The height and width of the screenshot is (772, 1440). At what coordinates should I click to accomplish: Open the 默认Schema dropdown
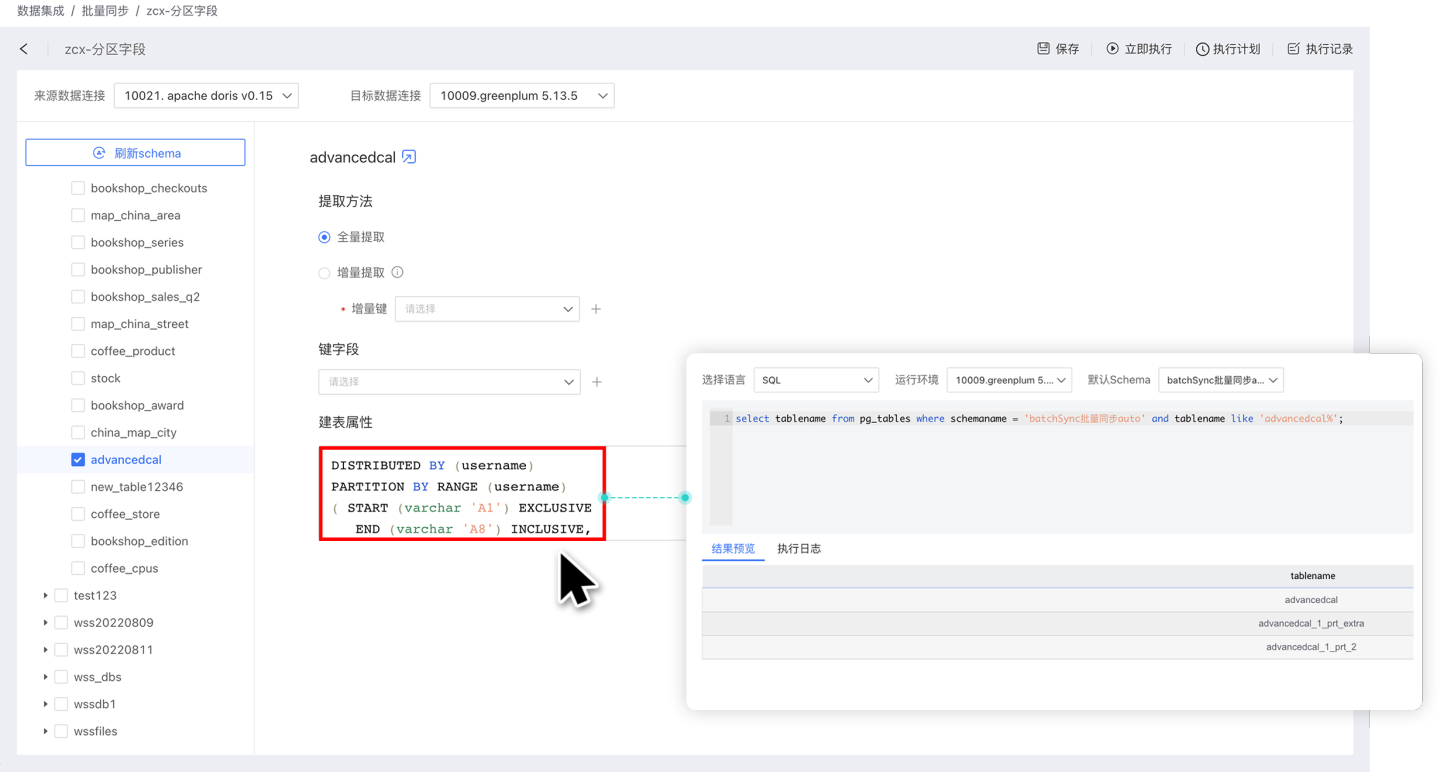click(x=1221, y=380)
